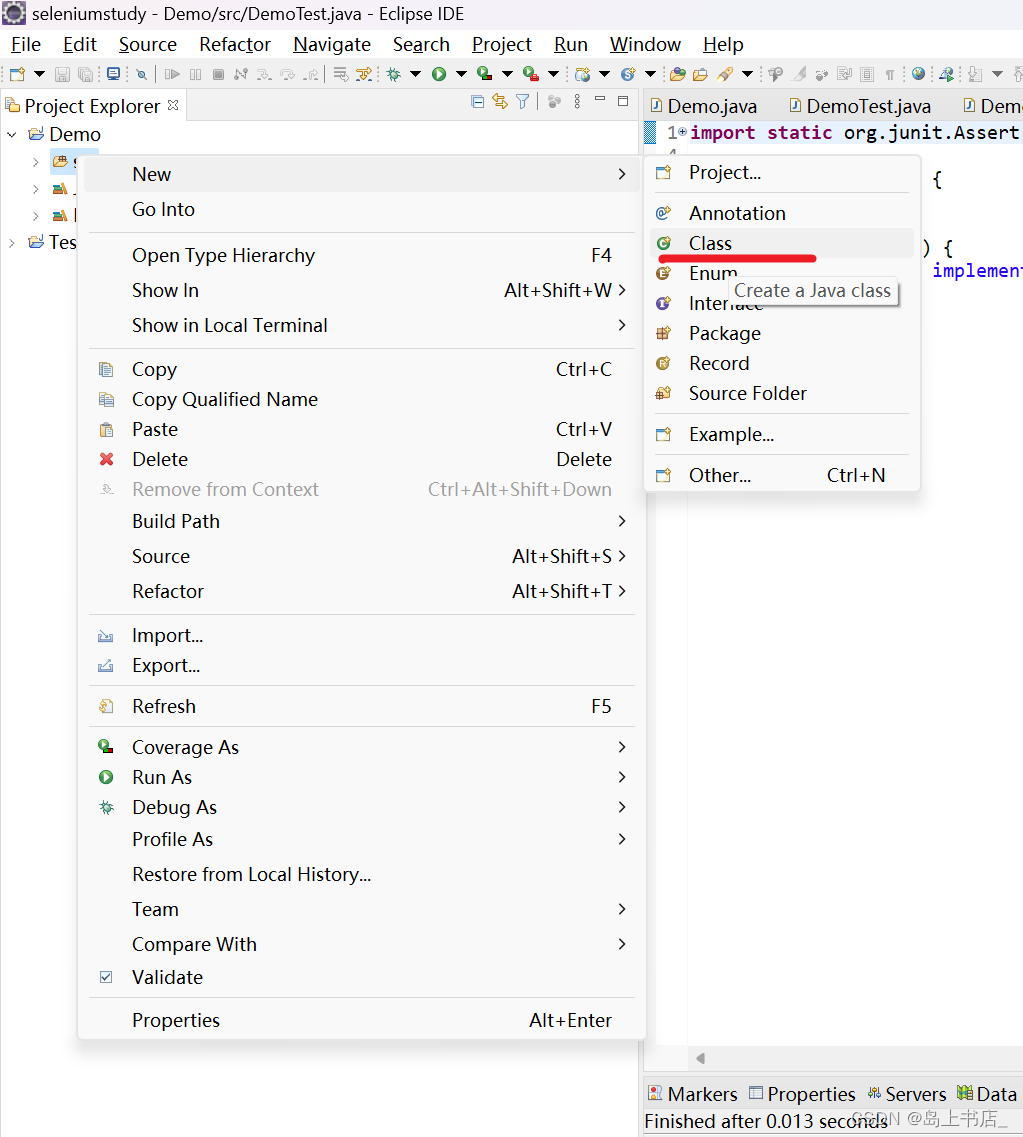The height and width of the screenshot is (1137, 1023).
Task: Switch to the DemoTest.java editor tab
Action: [860, 107]
